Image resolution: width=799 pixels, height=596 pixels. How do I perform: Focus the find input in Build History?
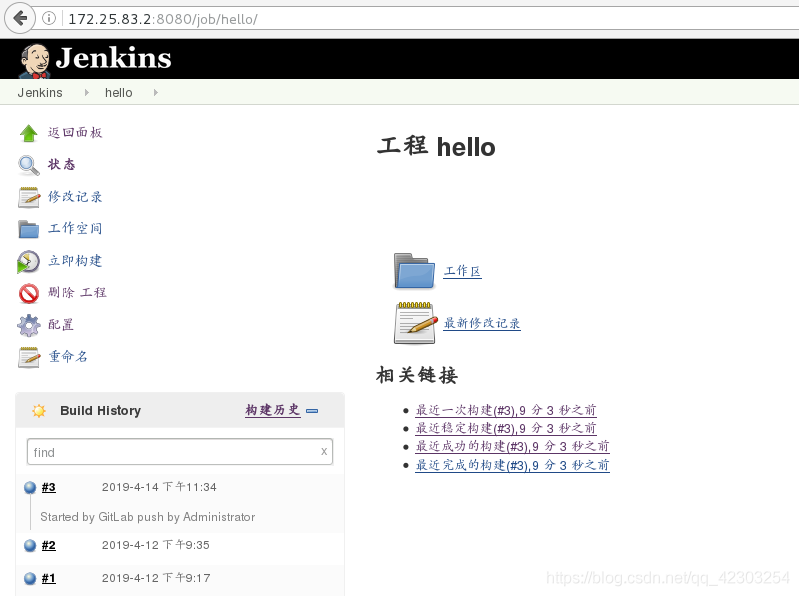tap(180, 452)
